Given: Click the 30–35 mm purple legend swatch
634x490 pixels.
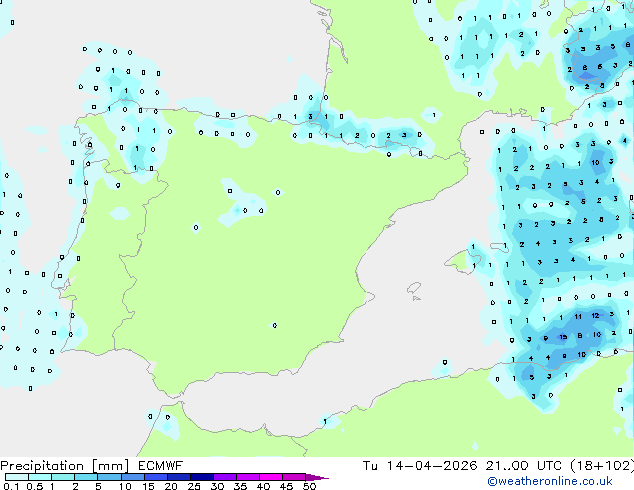Looking at the screenshot, I should [224, 477].
